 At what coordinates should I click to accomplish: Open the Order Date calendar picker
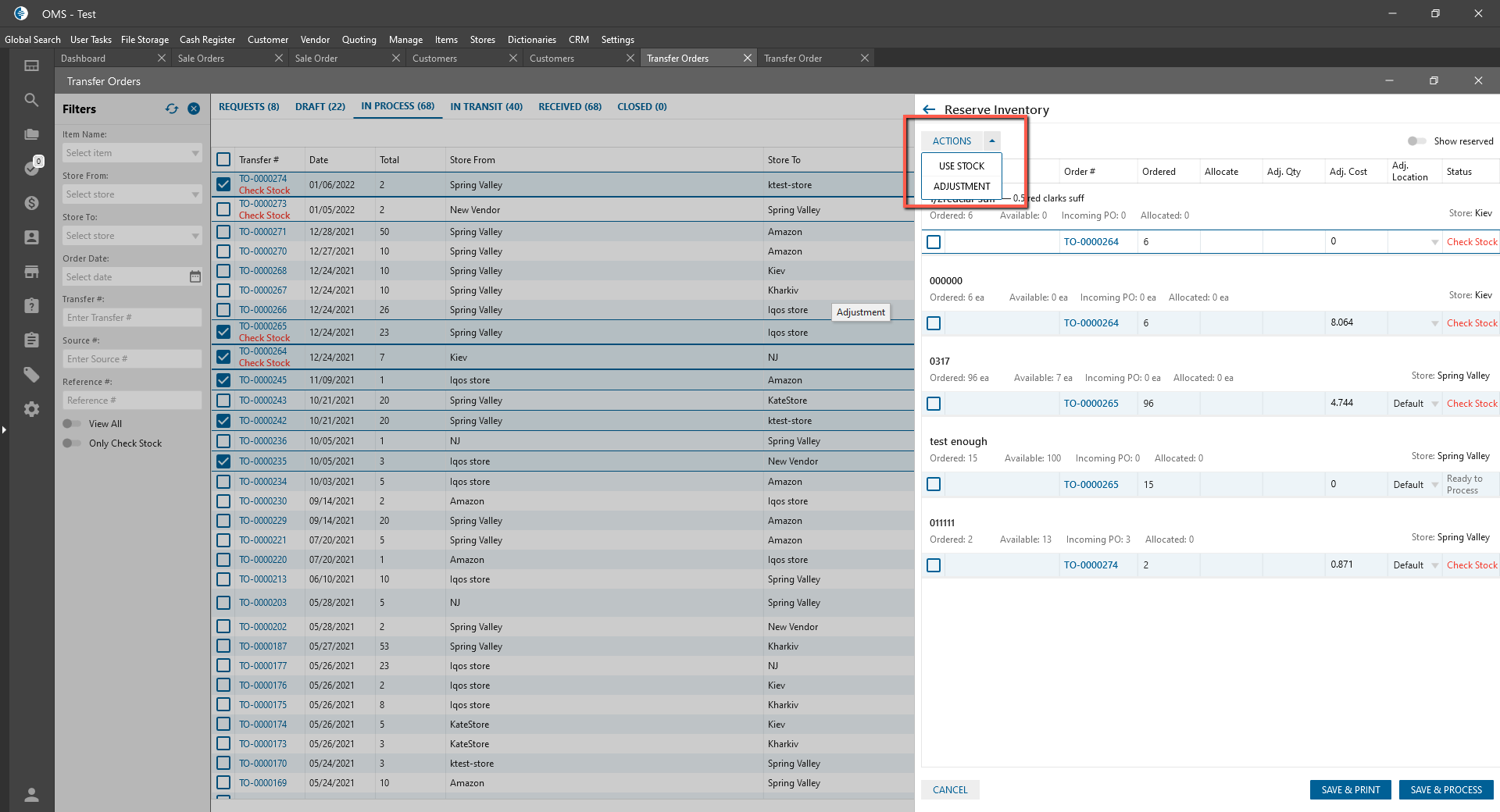[x=195, y=277]
